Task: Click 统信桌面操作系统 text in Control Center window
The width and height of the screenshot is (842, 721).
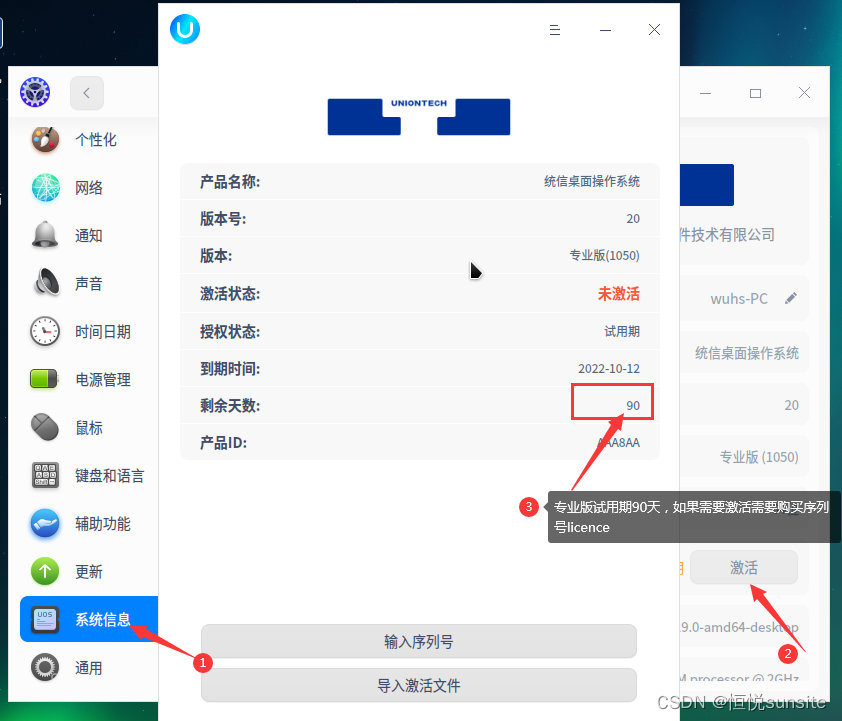Action: (x=747, y=353)
